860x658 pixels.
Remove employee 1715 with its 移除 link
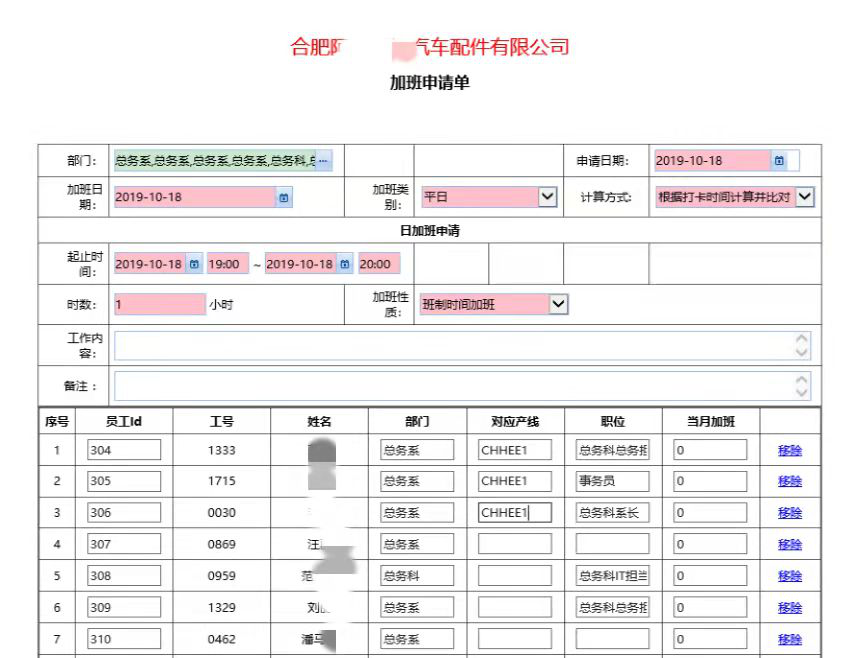(789, 481)
